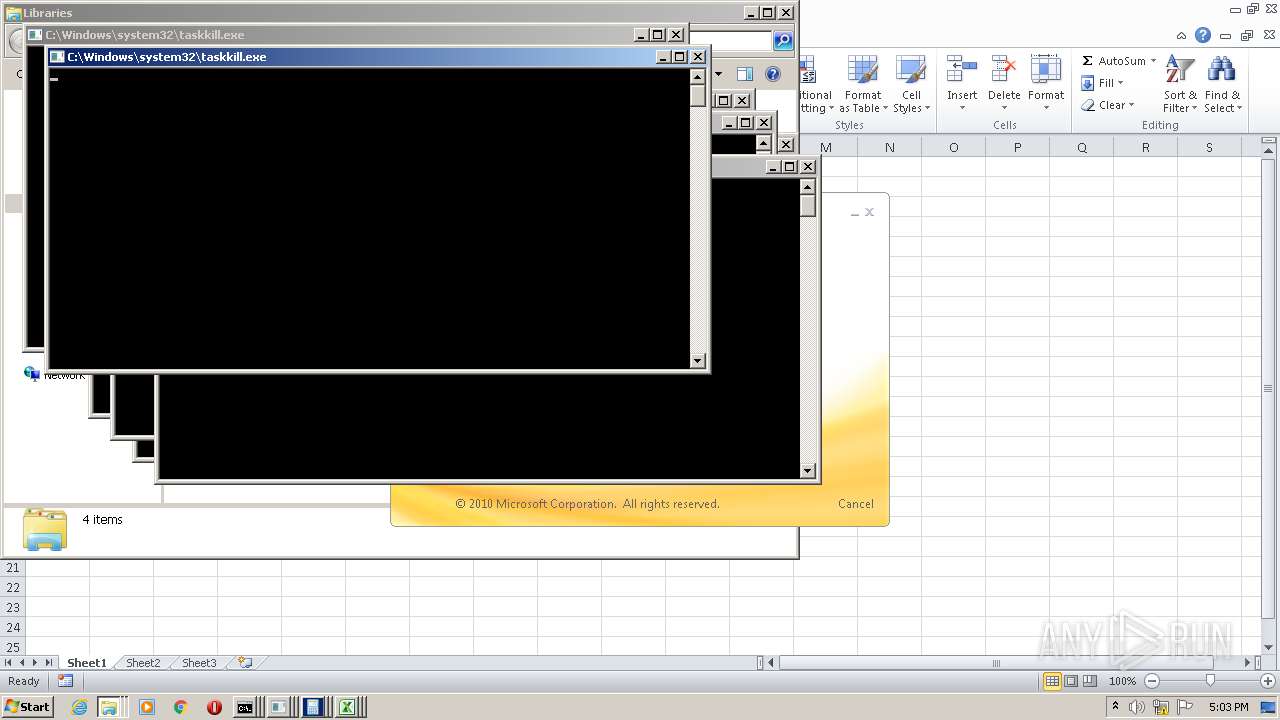This screenshot has width=1280, height=720.
Task: Expand the Fill dropdown arrow
Action: pyautogui.click(x=1120, y=83)
